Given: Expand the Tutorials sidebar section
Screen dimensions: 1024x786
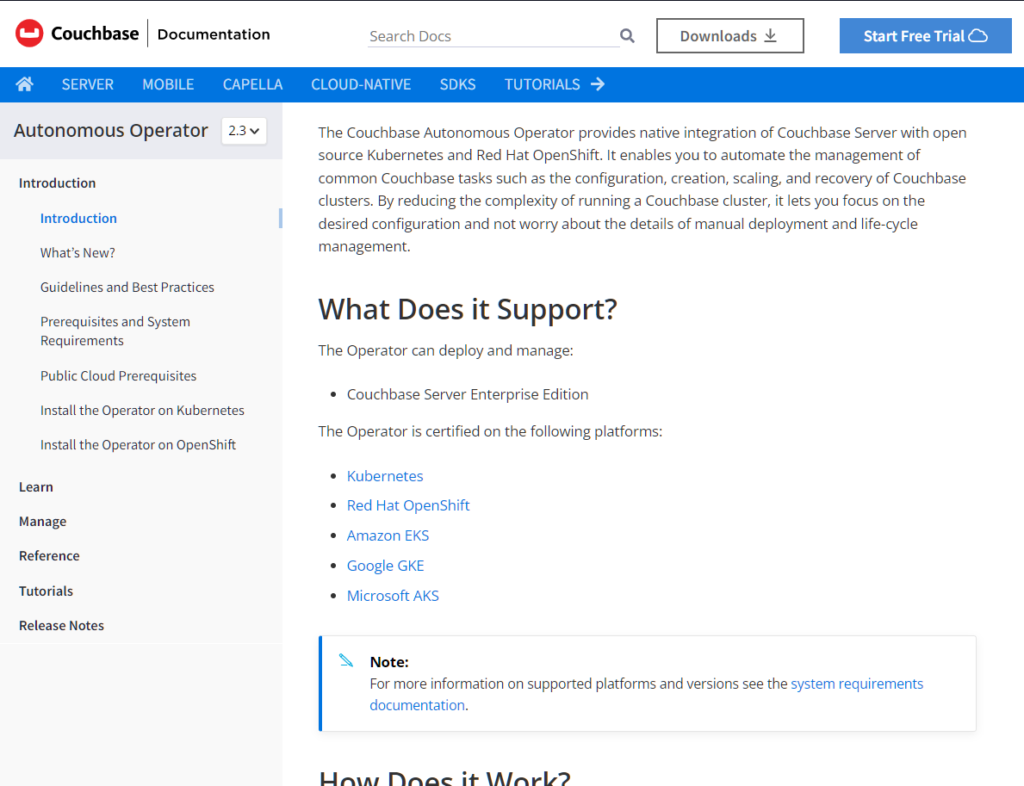Looking at the screenshot, I should click(46, 591).
